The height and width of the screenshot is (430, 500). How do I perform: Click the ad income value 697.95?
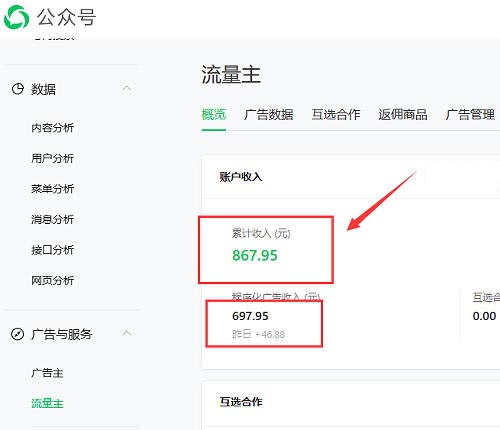tap(250, 316)
